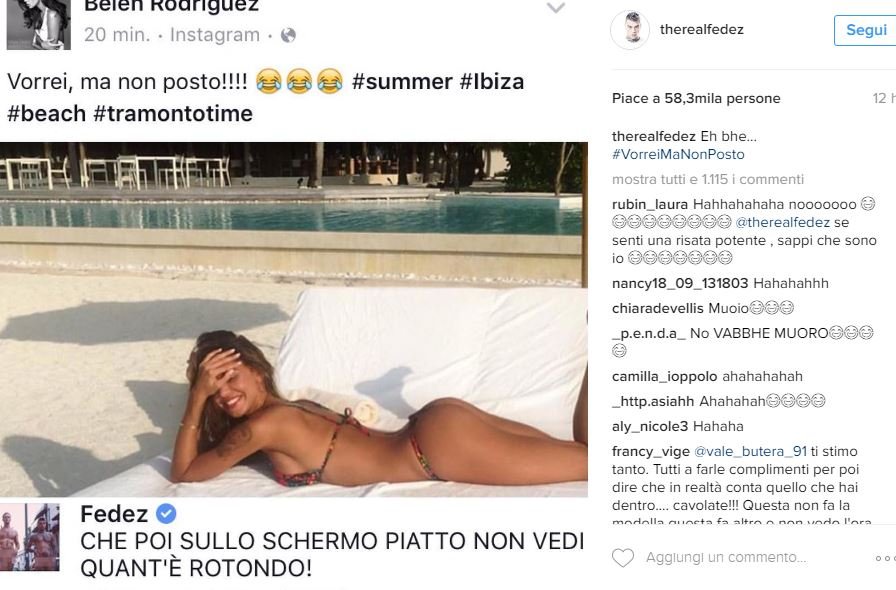Viewport: 896px width, 590px height.
Task: Click the therealfedez username in header
Action: coord(702,30)
